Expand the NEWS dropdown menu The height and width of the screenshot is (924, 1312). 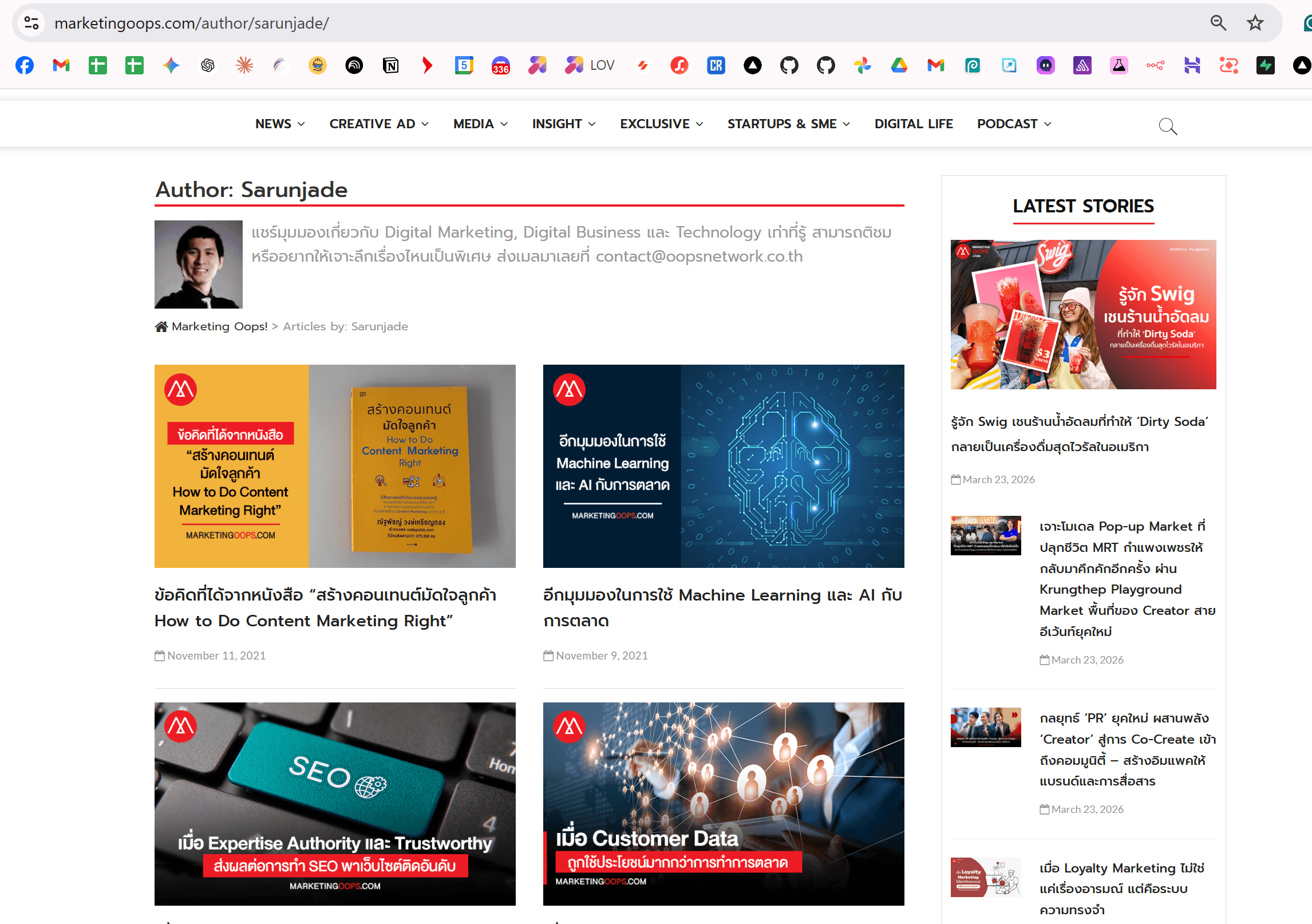click(280, 124)
